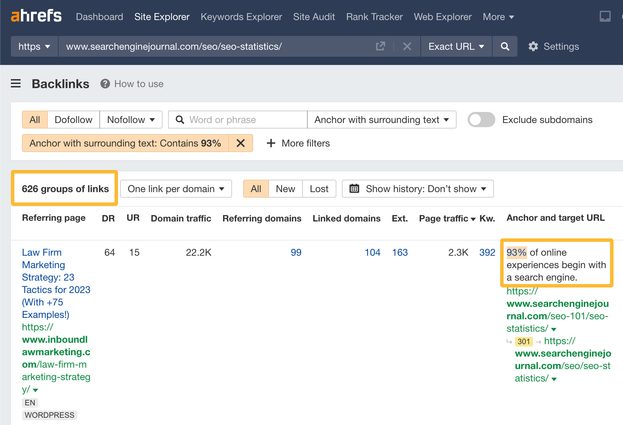This screenshot has height=425, width=623.
Task: Open Rank Tracker
Action: [x=374, y=17]
